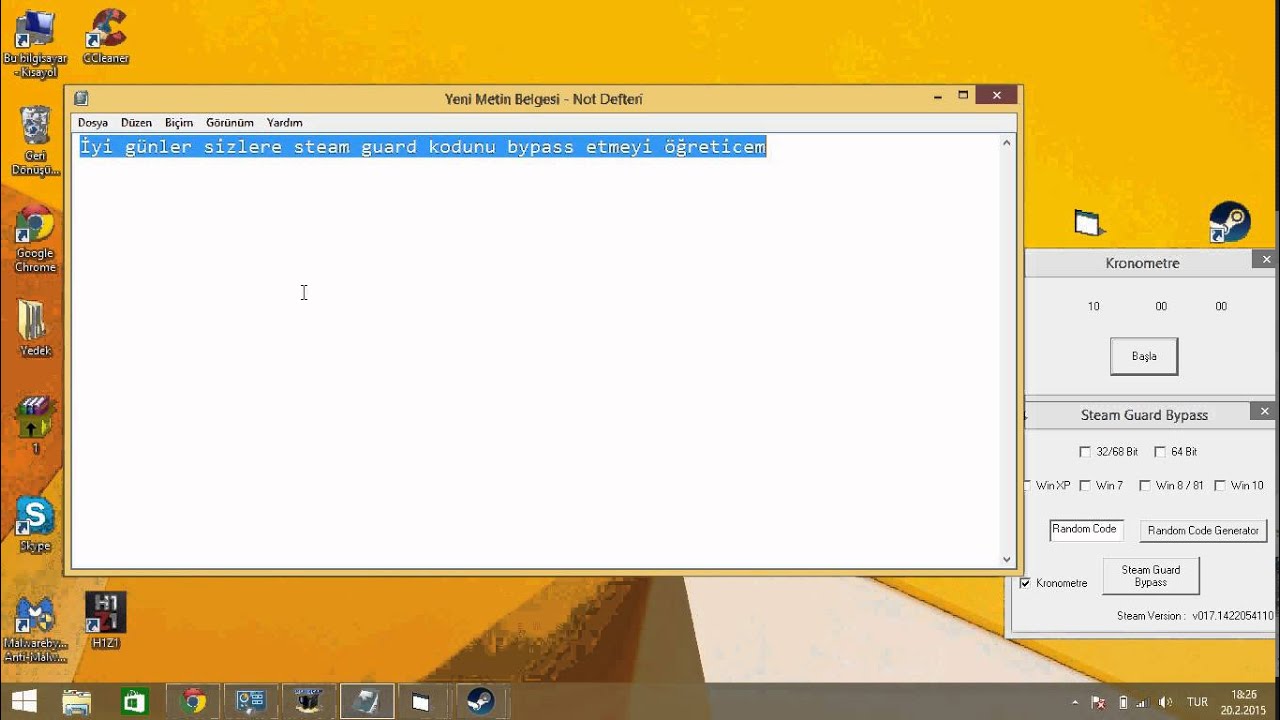The height and width of the screenshot is (720, 1280).
Task: Click the Kronometre value 10
Action: click(x=1093, y=306)
